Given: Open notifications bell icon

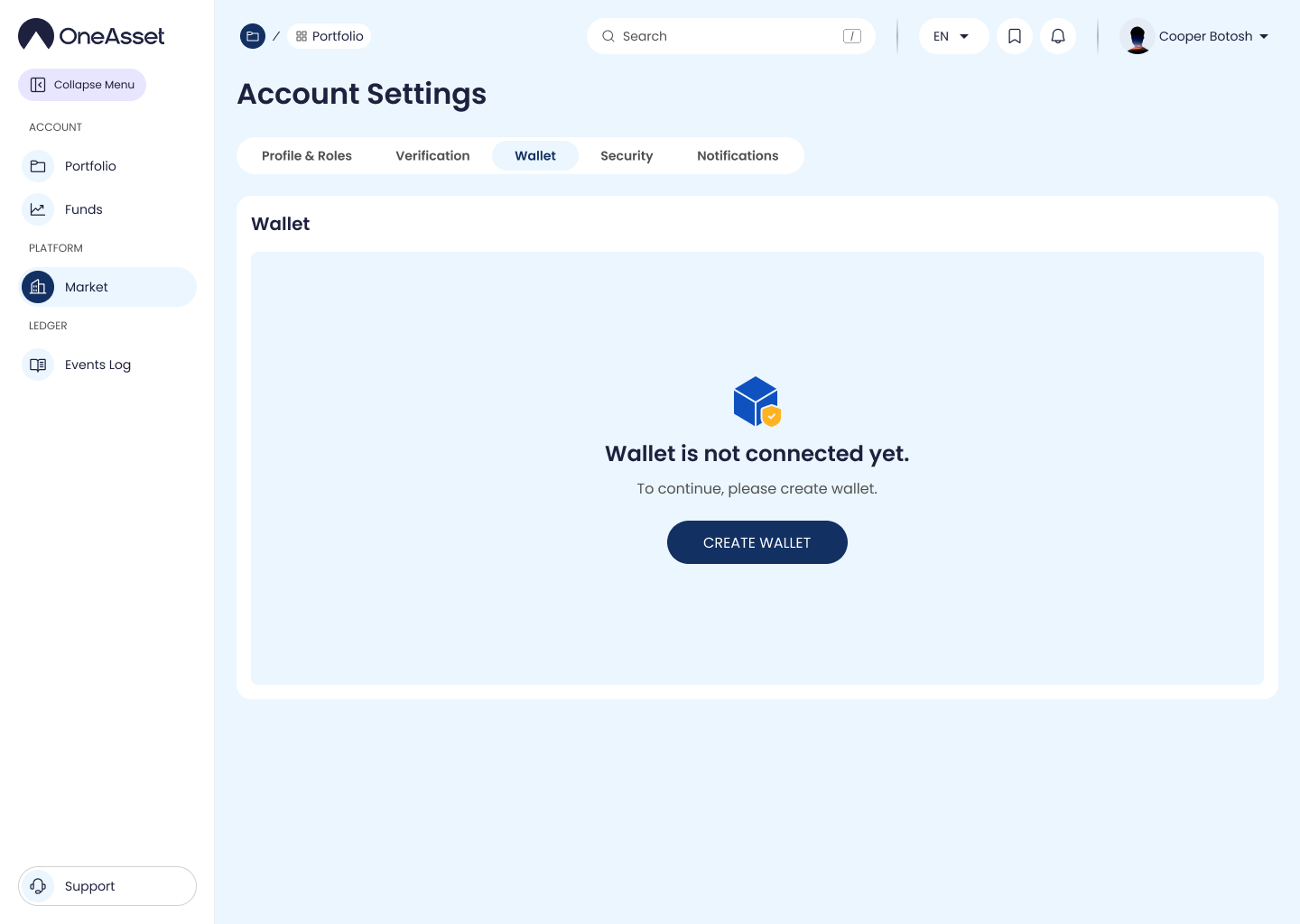Looking at the screenshot, I should click(x=1058, y=36).
